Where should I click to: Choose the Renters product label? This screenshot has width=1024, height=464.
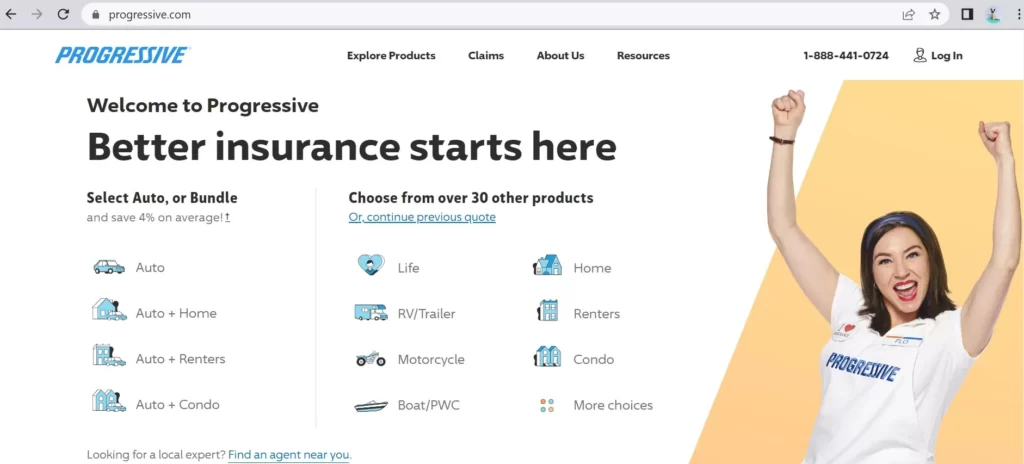[x=597, y=314]
